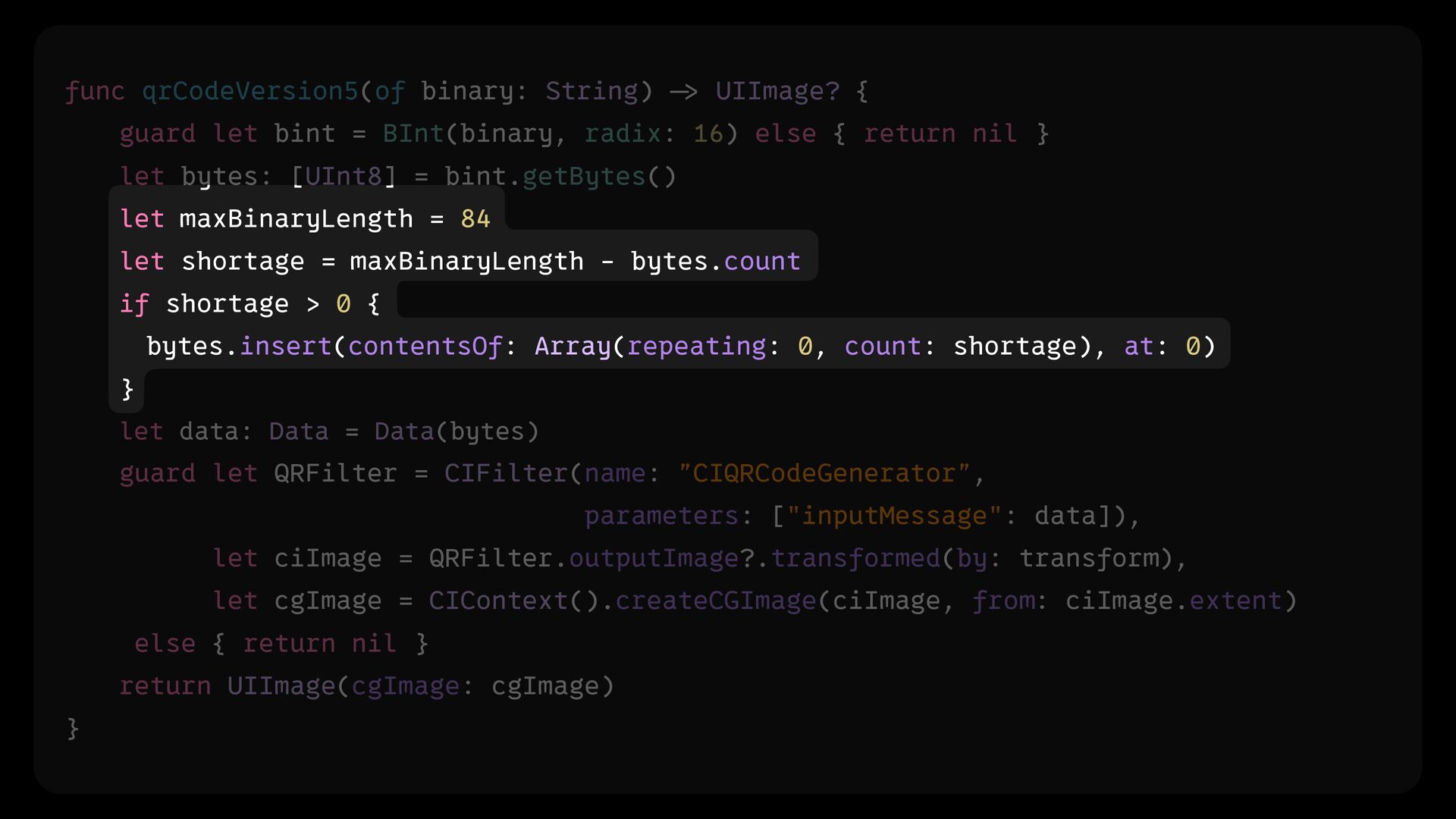This screenshot has width=1456, height=819.
Task: Click the repeating parameter label
Action: (696, 346)
